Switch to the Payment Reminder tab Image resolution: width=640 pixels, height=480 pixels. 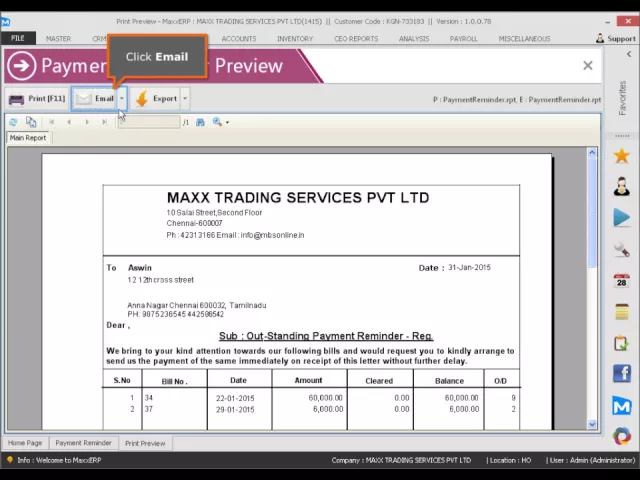(83, 443)
